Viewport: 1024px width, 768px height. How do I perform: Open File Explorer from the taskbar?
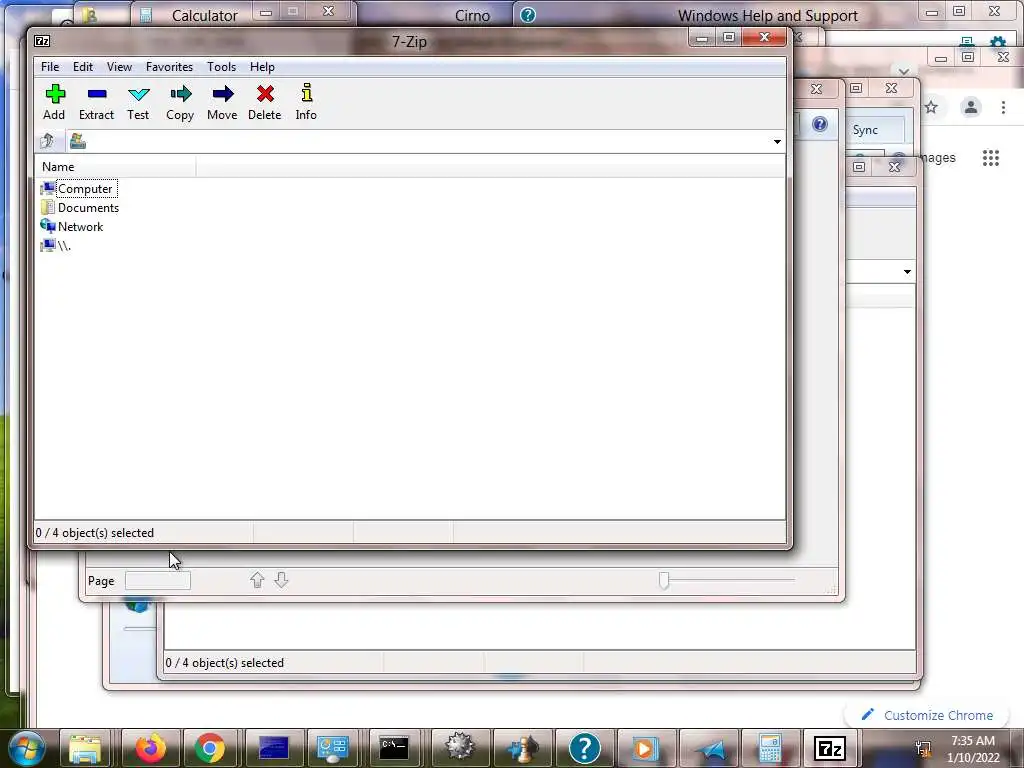(85, 748)
